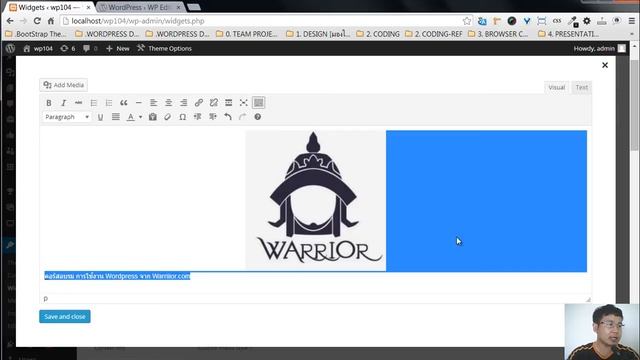
Task: Insert a special character (omega)
Action: coord(183,117)
